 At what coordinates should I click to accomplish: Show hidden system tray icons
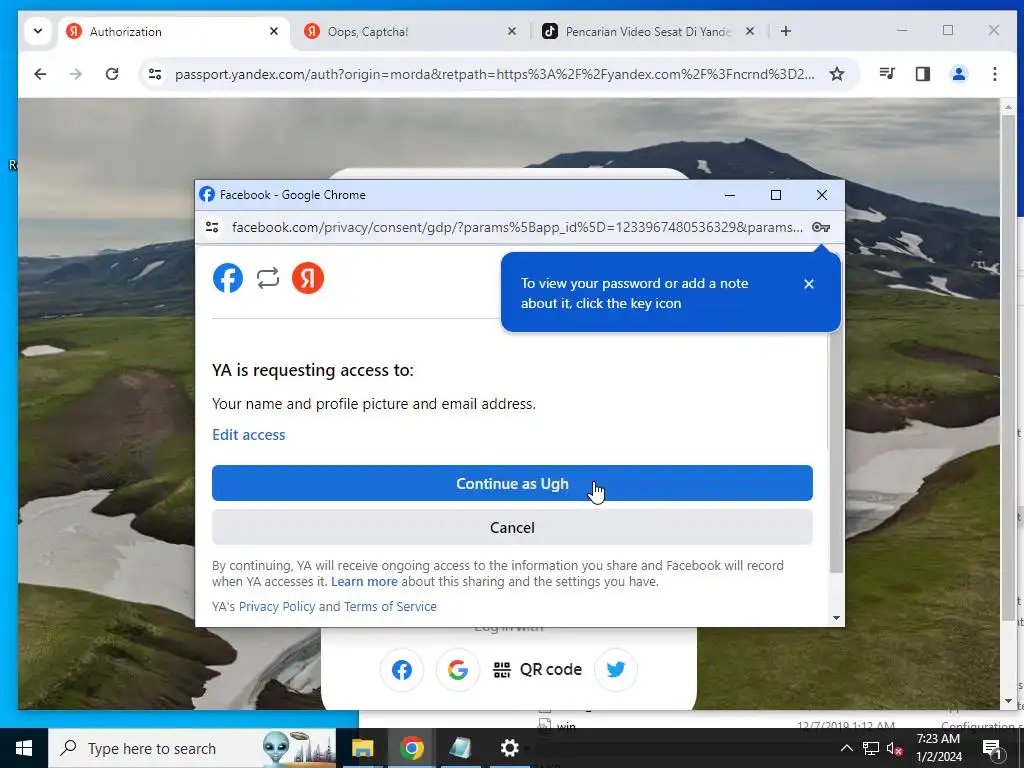click(x=846, y=748)
